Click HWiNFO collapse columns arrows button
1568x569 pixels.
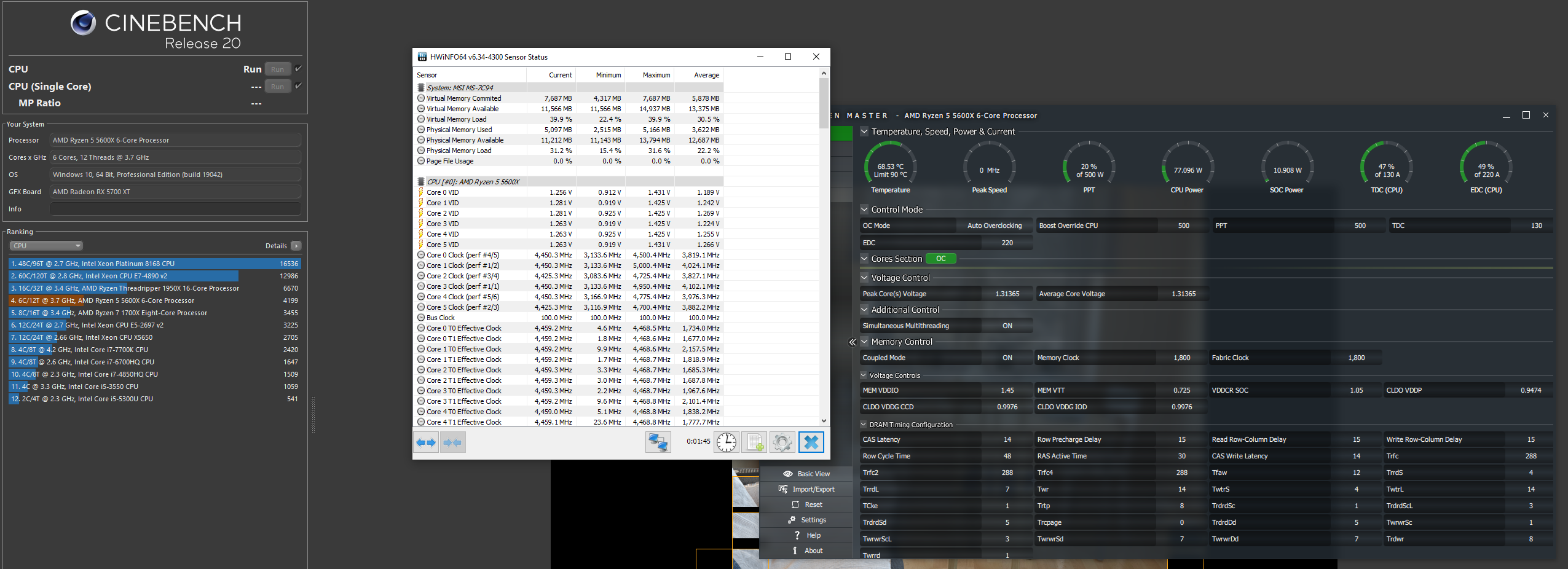tap(452, 442)
